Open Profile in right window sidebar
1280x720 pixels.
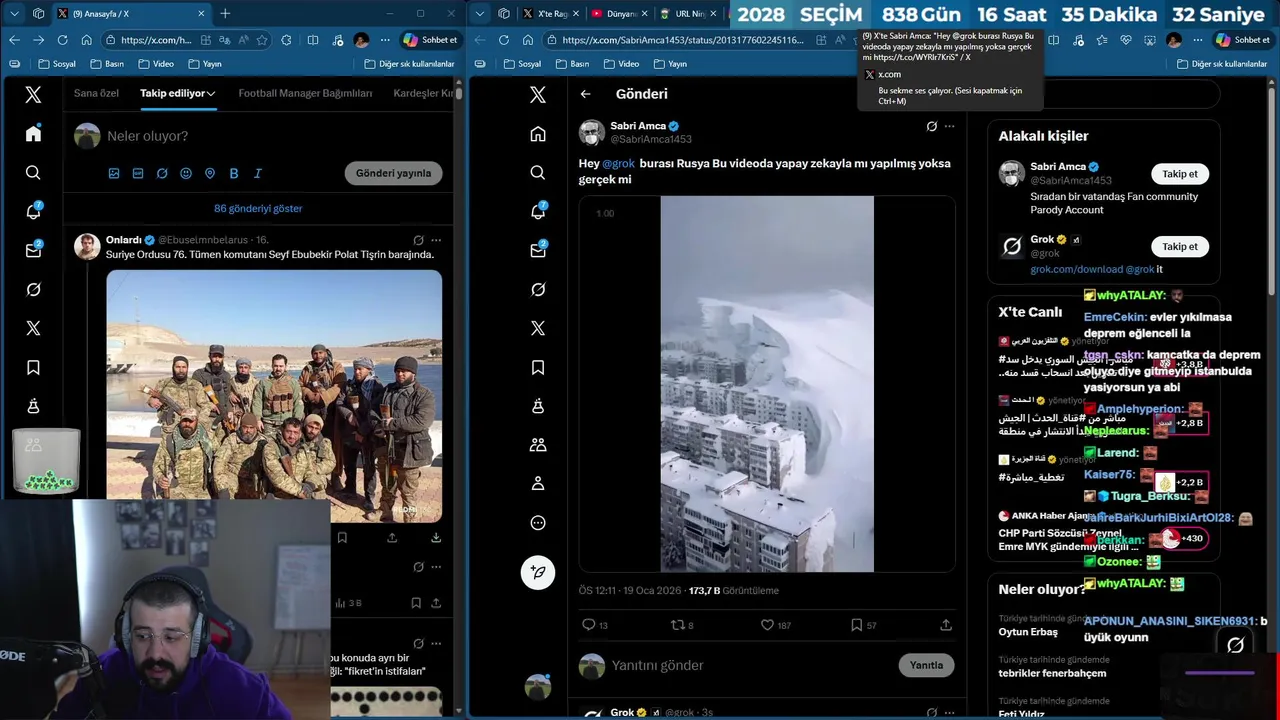point(538,484)
